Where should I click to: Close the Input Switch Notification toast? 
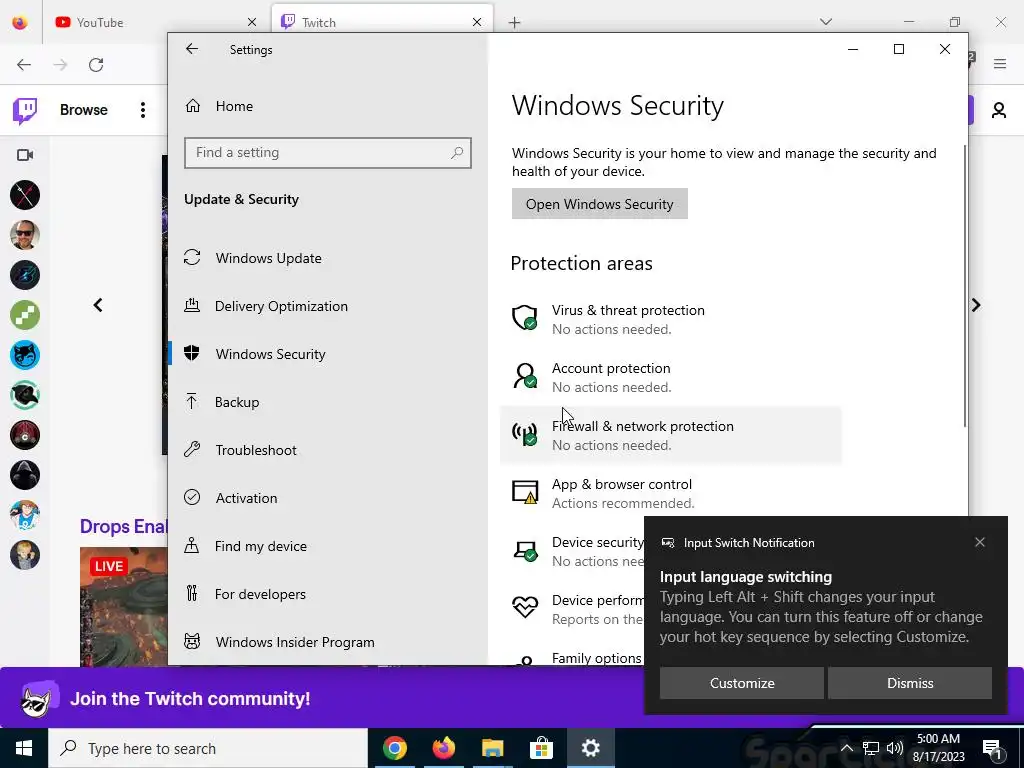(x=980, y=542)
